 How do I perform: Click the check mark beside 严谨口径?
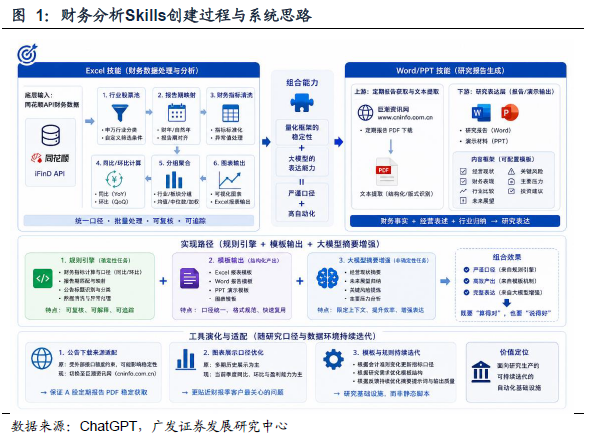tap(466, 270)
